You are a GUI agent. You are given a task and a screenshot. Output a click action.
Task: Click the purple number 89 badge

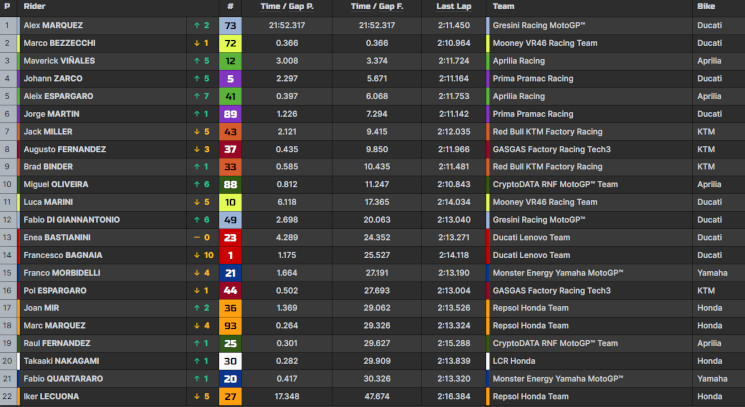(x=230, y=114)
